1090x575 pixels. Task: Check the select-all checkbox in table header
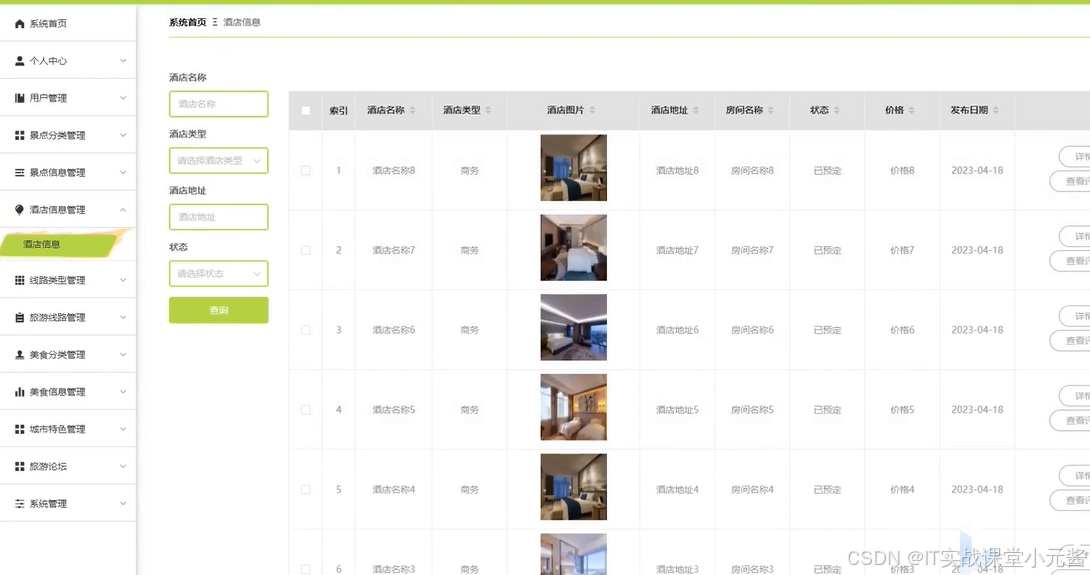(x=305, y=111)
